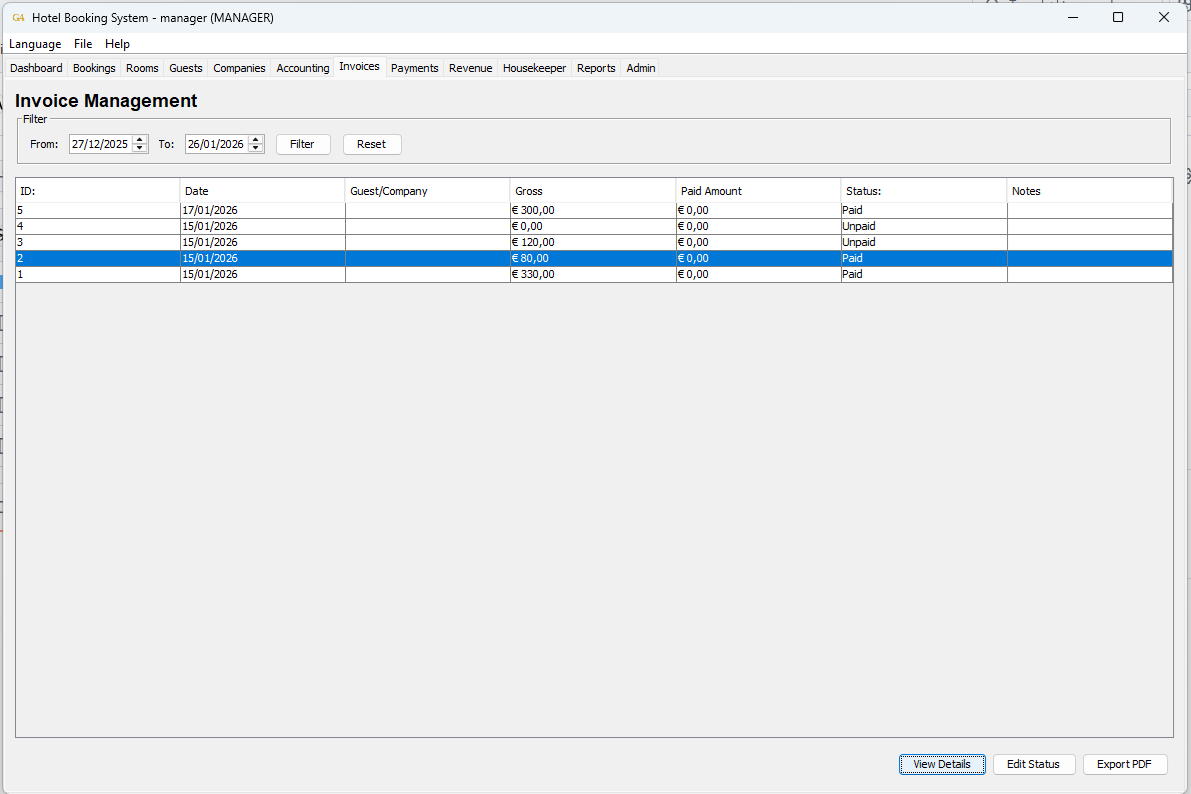
Task: Open the Language menu
Action: (x=35, y=44)
